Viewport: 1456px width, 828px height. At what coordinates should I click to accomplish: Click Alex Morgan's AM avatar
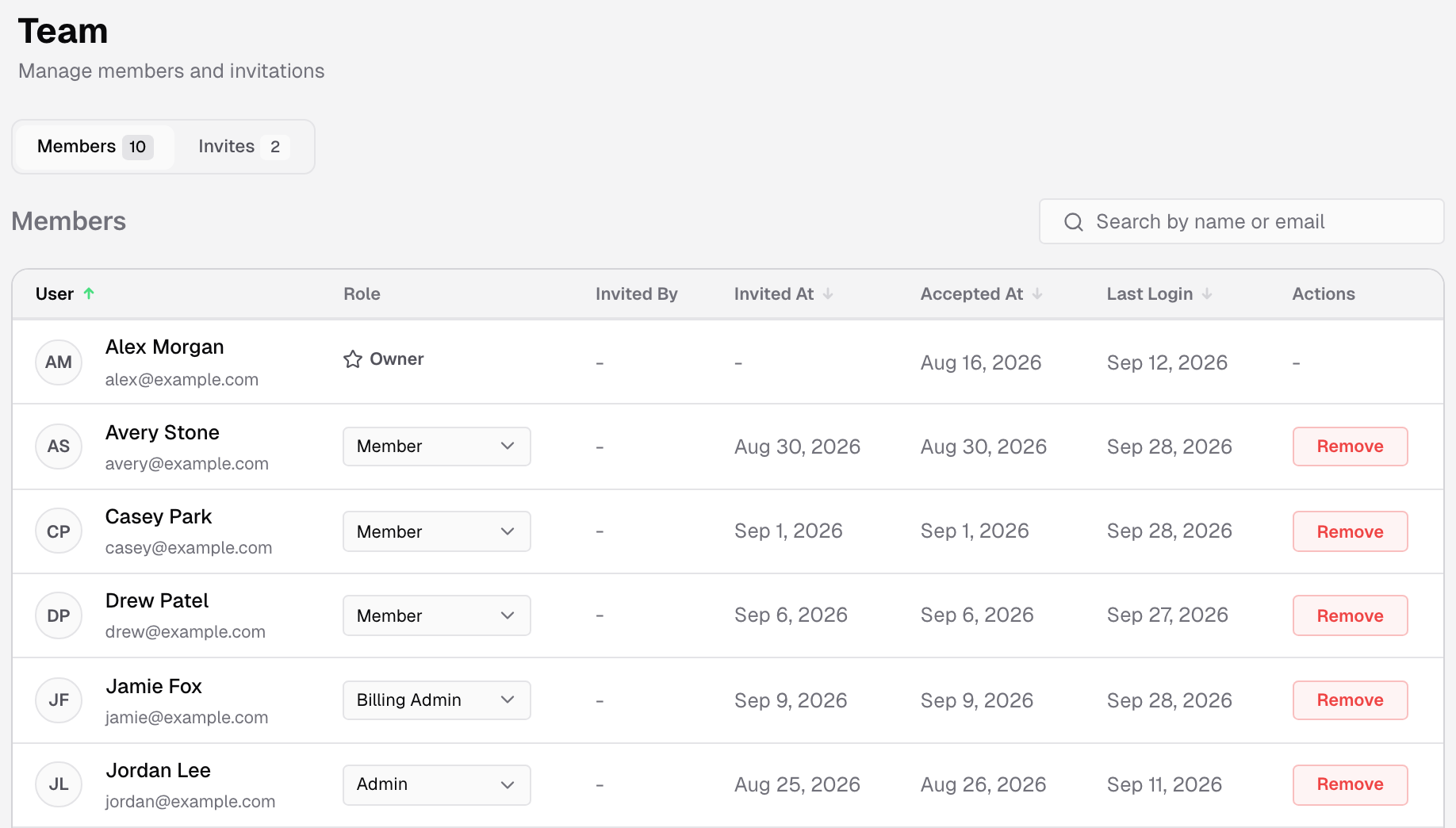59,362
